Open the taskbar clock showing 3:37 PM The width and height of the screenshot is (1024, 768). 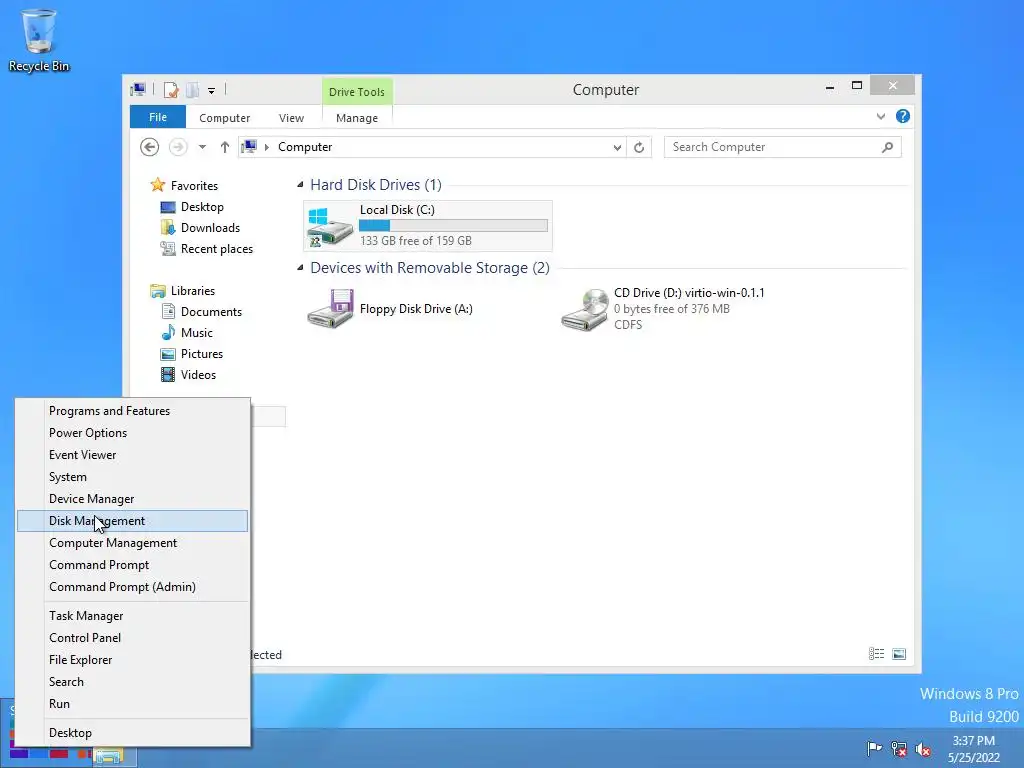click(974, 749)
